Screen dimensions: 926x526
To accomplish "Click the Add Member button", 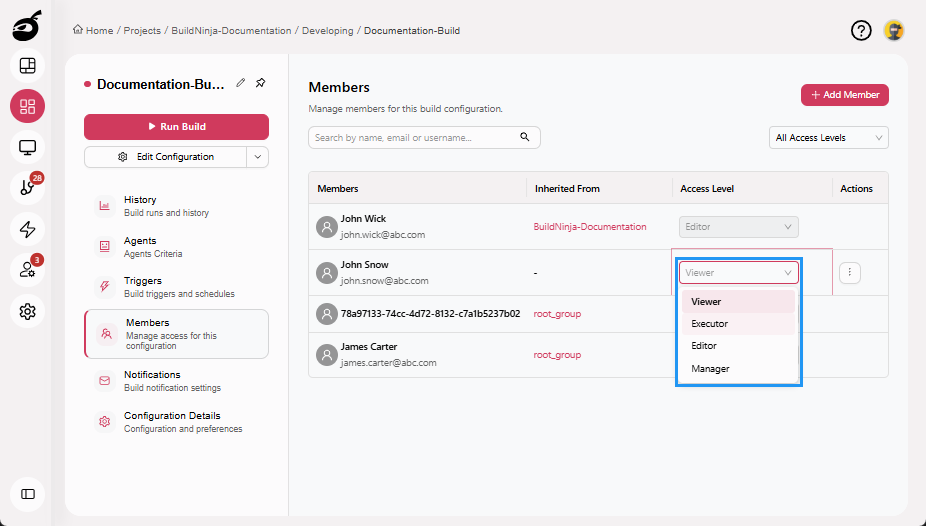I will pos(845,95).
